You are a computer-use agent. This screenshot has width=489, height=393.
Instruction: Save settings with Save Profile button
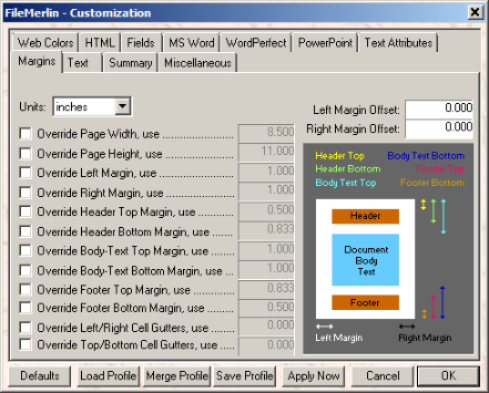pos(245,376)
